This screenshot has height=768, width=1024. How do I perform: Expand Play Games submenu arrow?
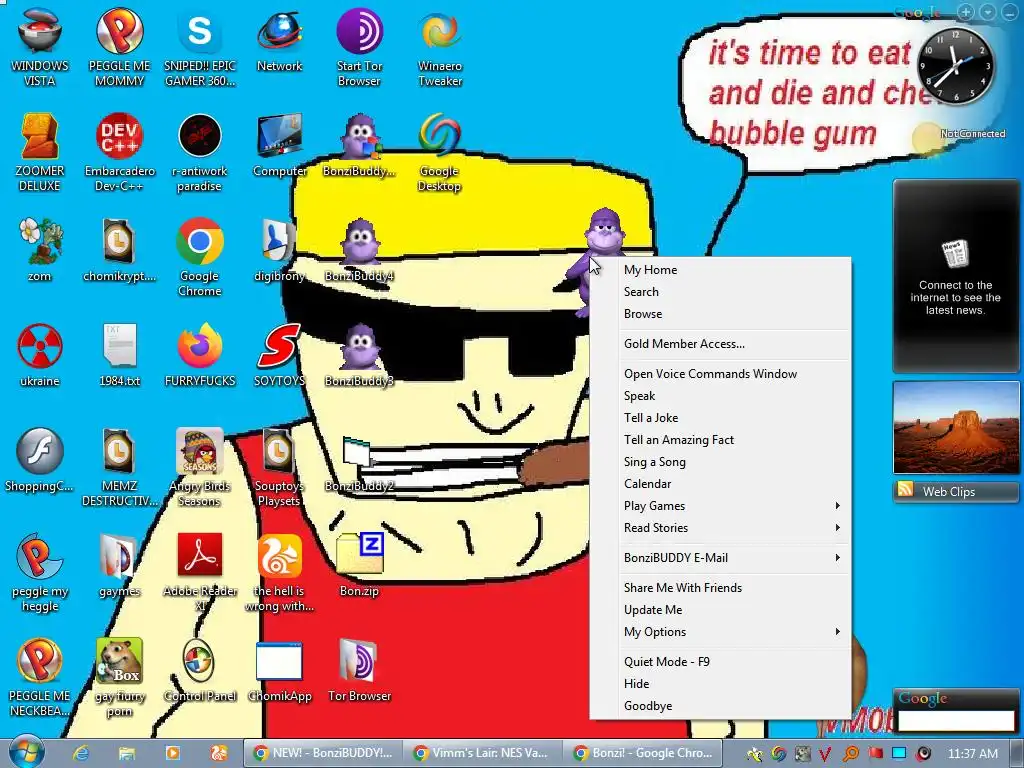click(837, 506)
